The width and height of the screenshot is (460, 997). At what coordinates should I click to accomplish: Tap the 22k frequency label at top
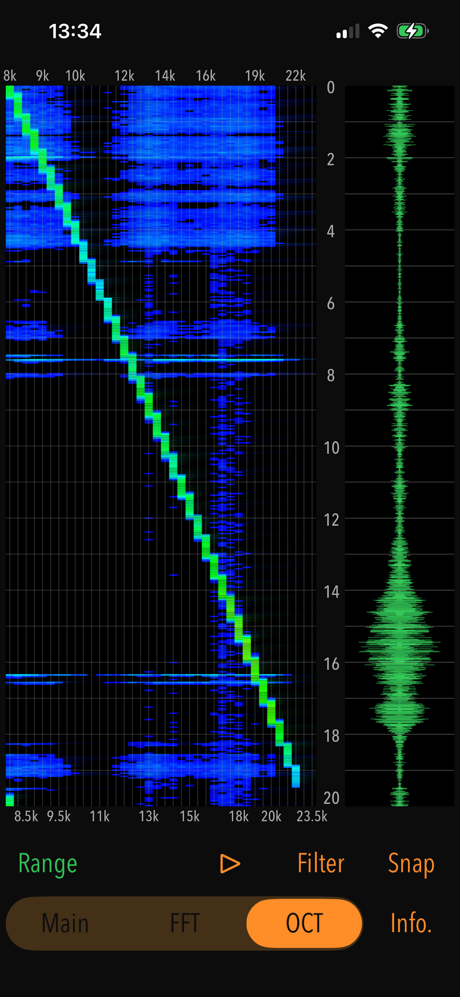click(295, 76)
